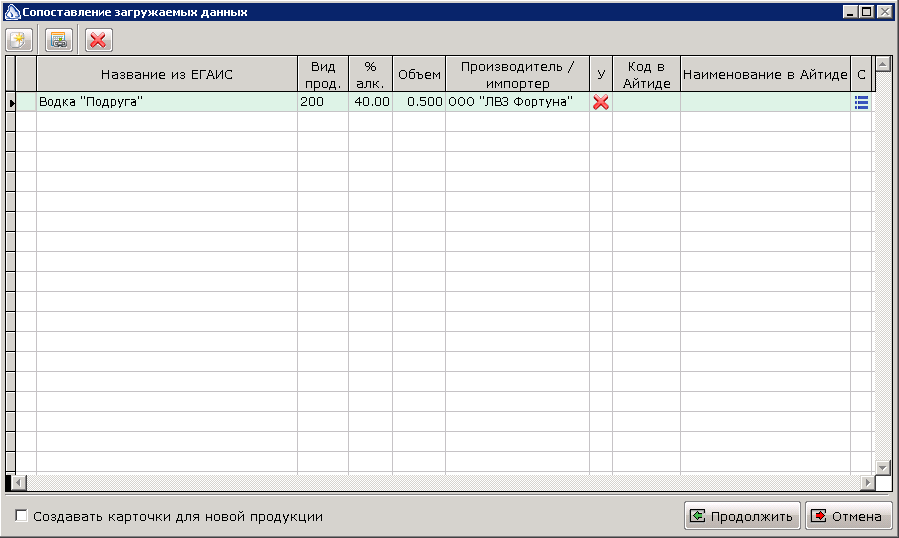Click the 200 product type cell
899x538 pixels.
tap(323, 102)
